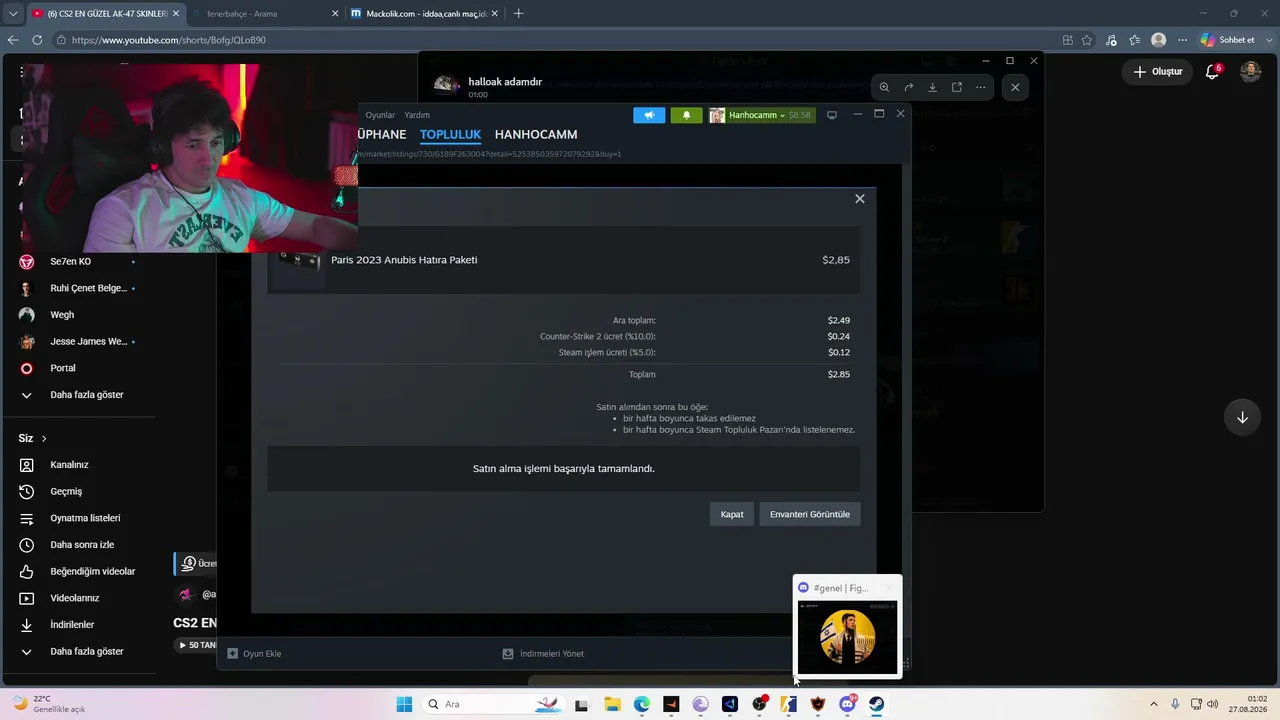Screen dimensions: 1280x720
Task: Click the Kapat button
Action: pos(732,514)
